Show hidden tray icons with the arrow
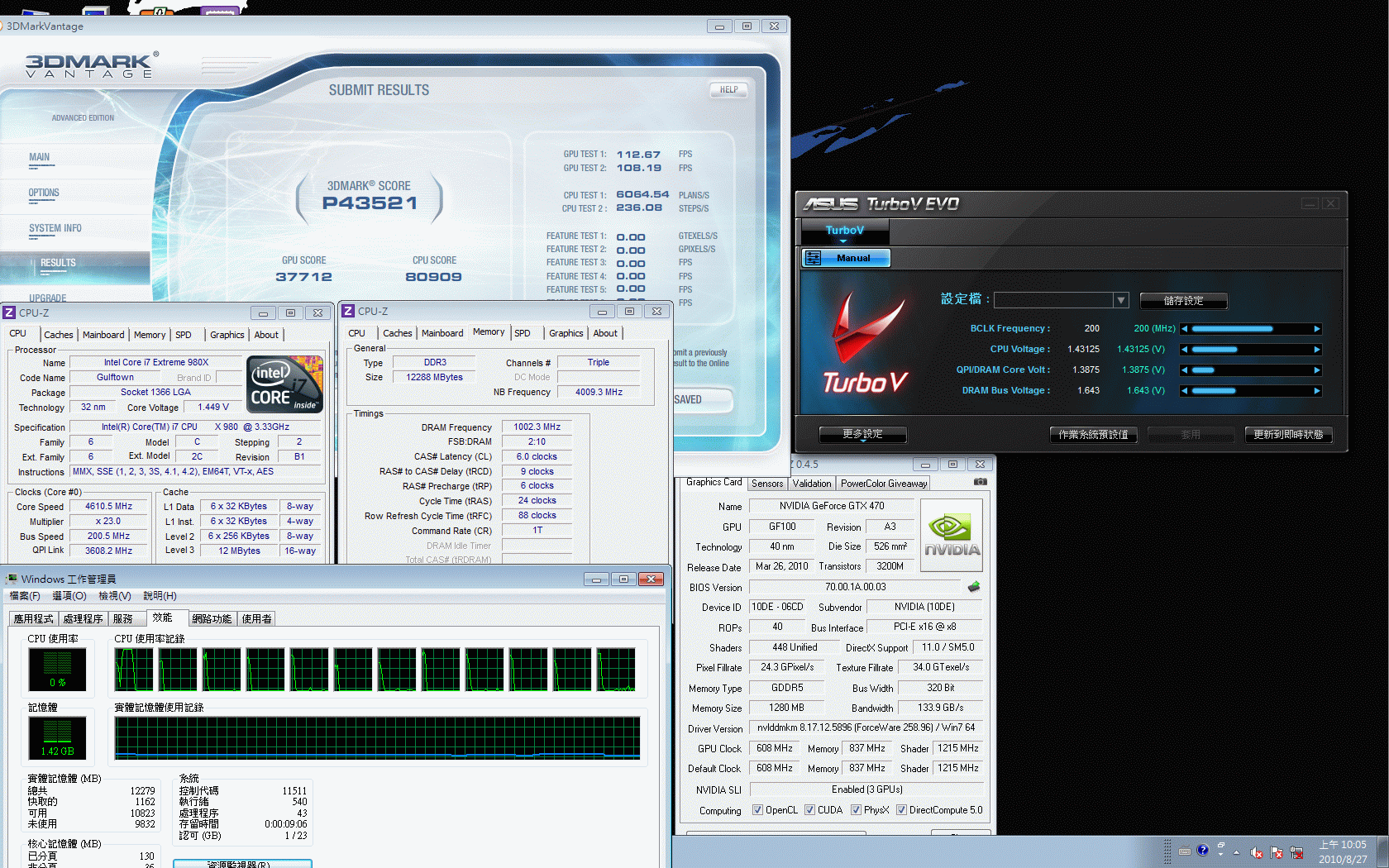This screenshot has height=868, width=1389. [x=1237, y=852]
